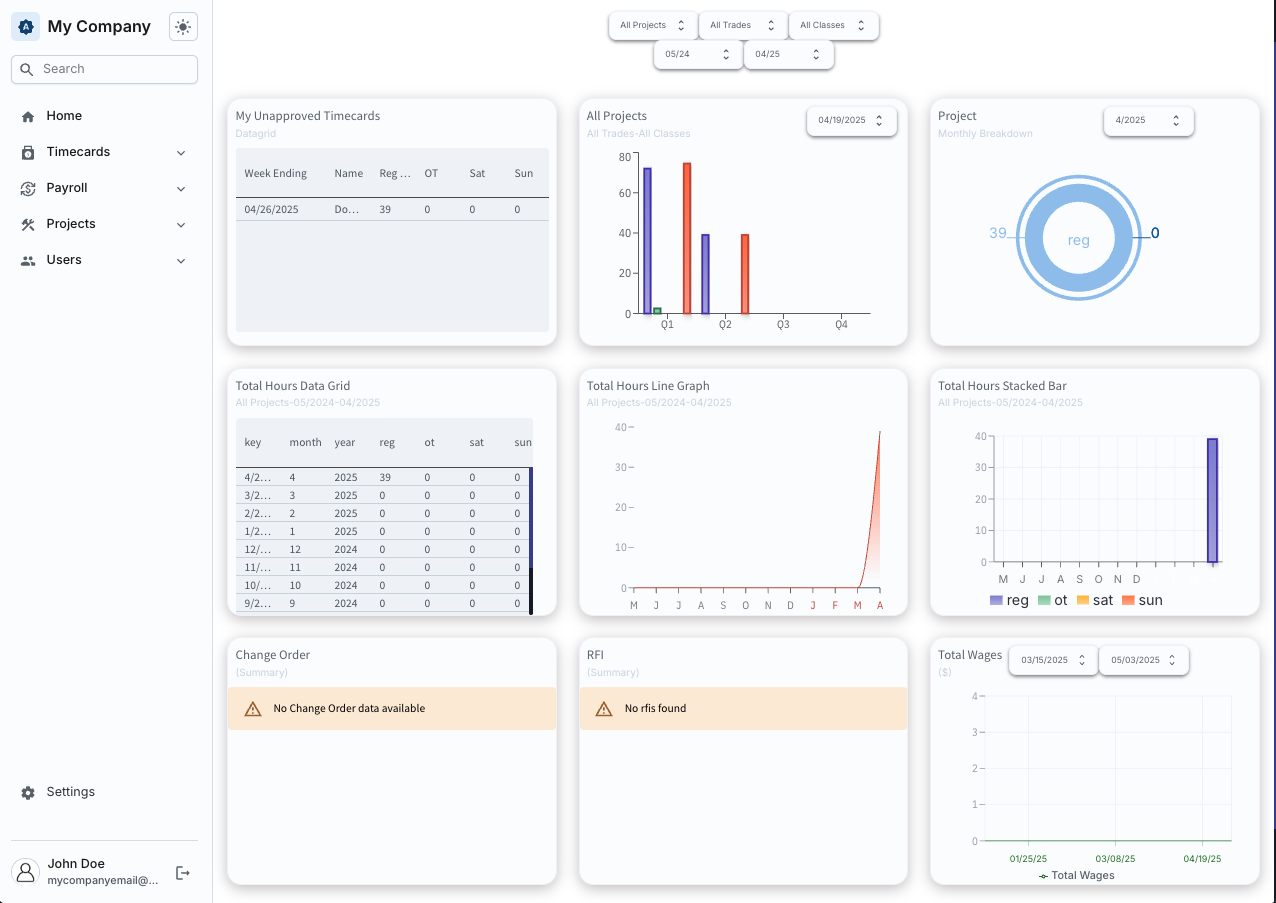Open the 03/15/2025 date picker on Total Wages
1276x903 pixels.
pos(1052,660)
